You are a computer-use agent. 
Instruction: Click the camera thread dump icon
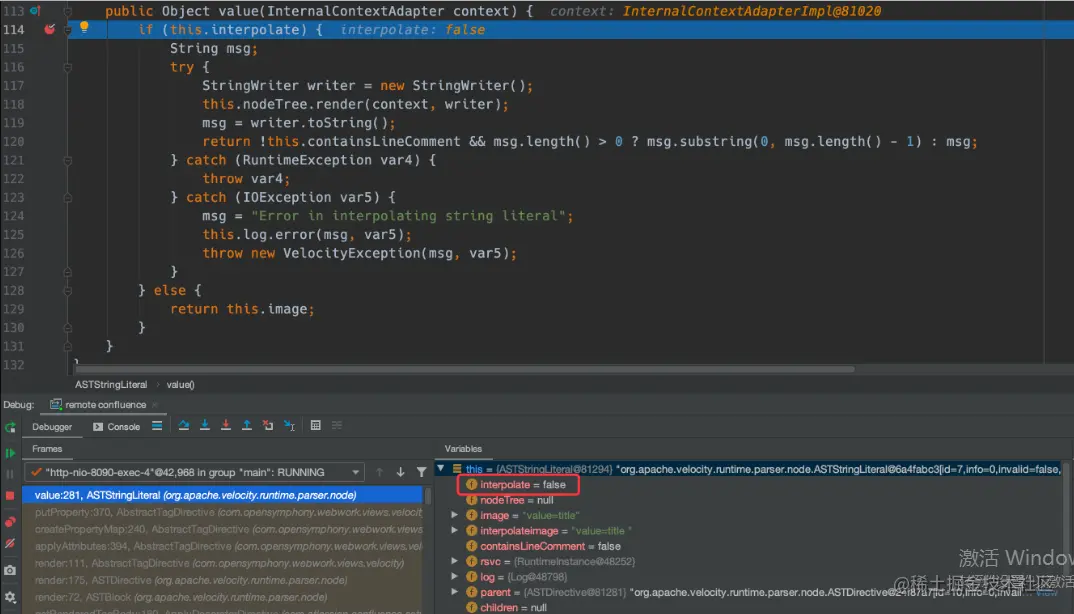point(10,570)
